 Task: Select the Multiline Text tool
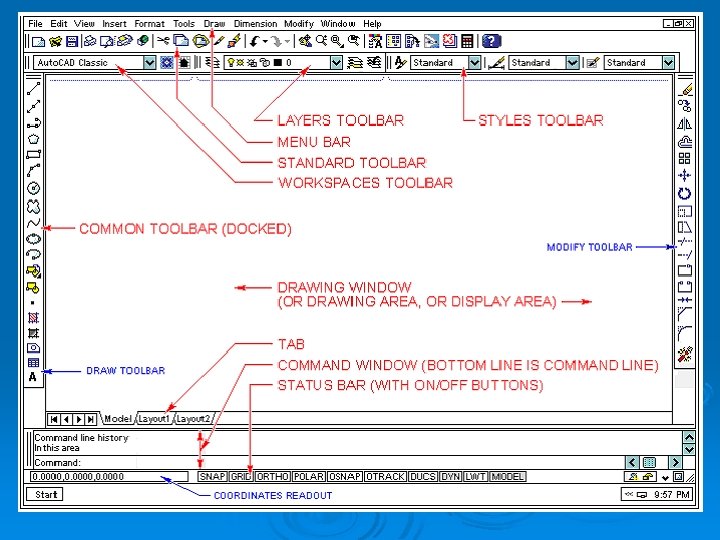pyautogui.click(x=33, y=377)
